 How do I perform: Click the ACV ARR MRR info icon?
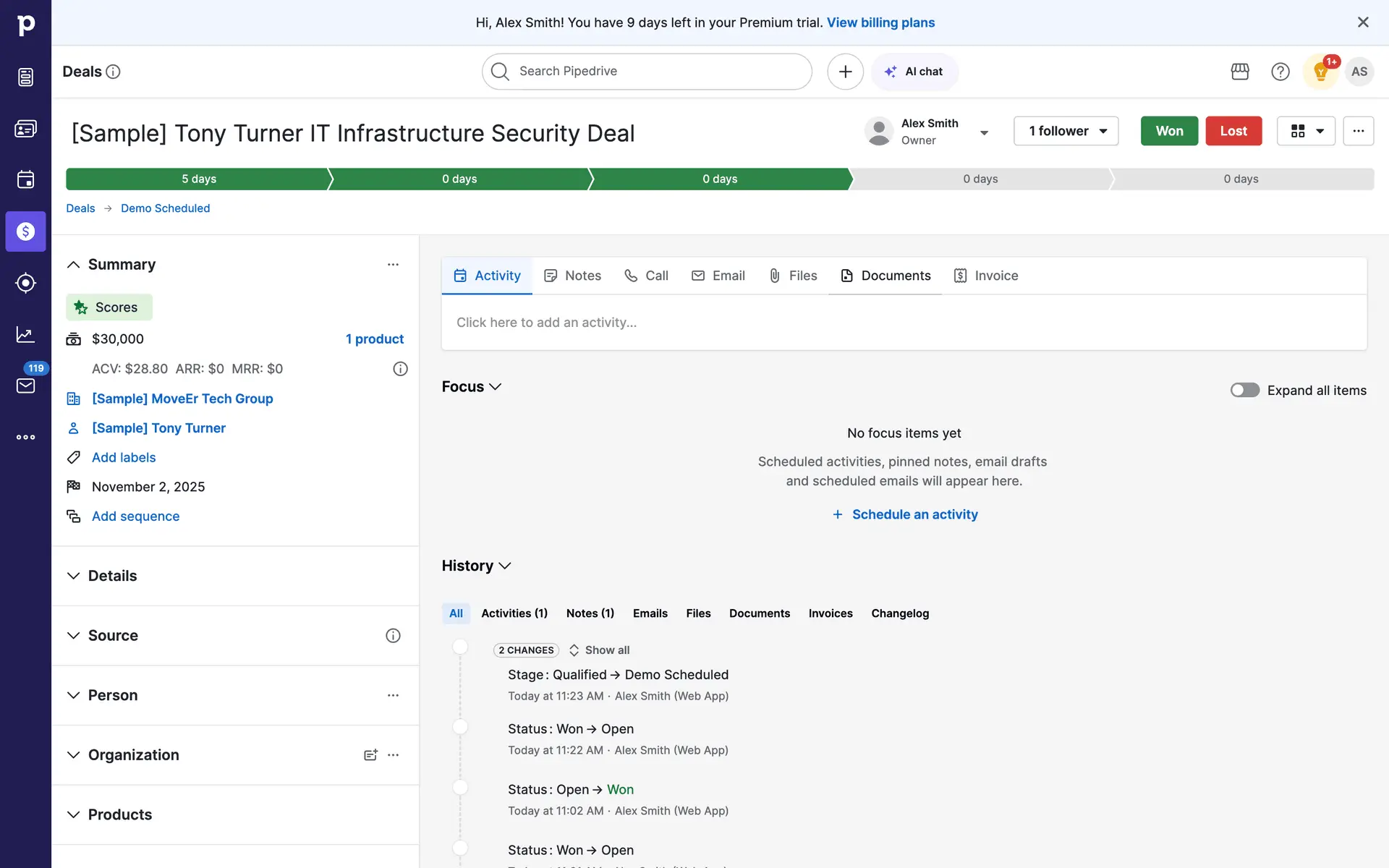(x=400, y=369)
